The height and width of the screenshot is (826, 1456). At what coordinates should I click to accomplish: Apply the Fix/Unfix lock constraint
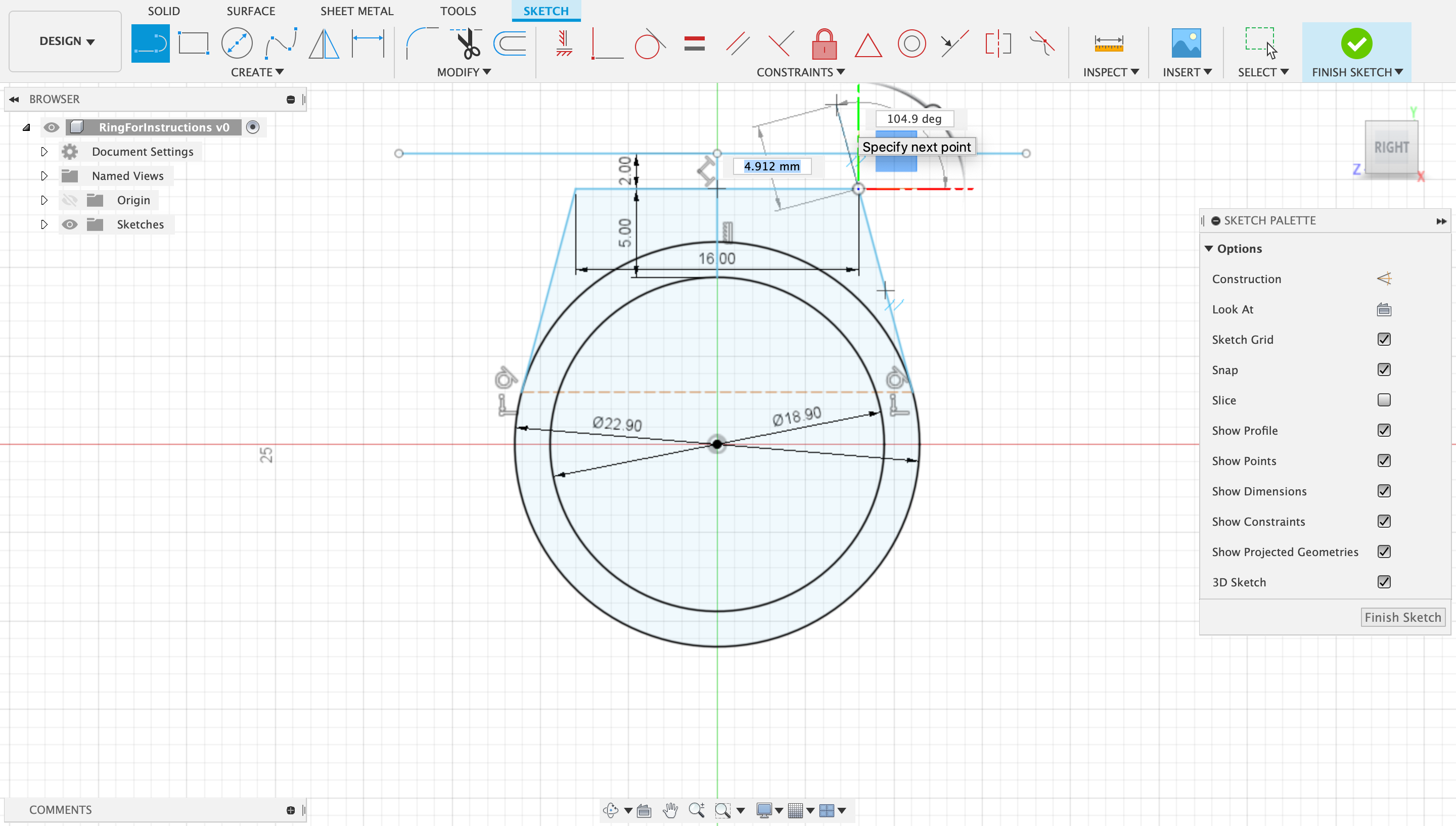click(824, 43)
